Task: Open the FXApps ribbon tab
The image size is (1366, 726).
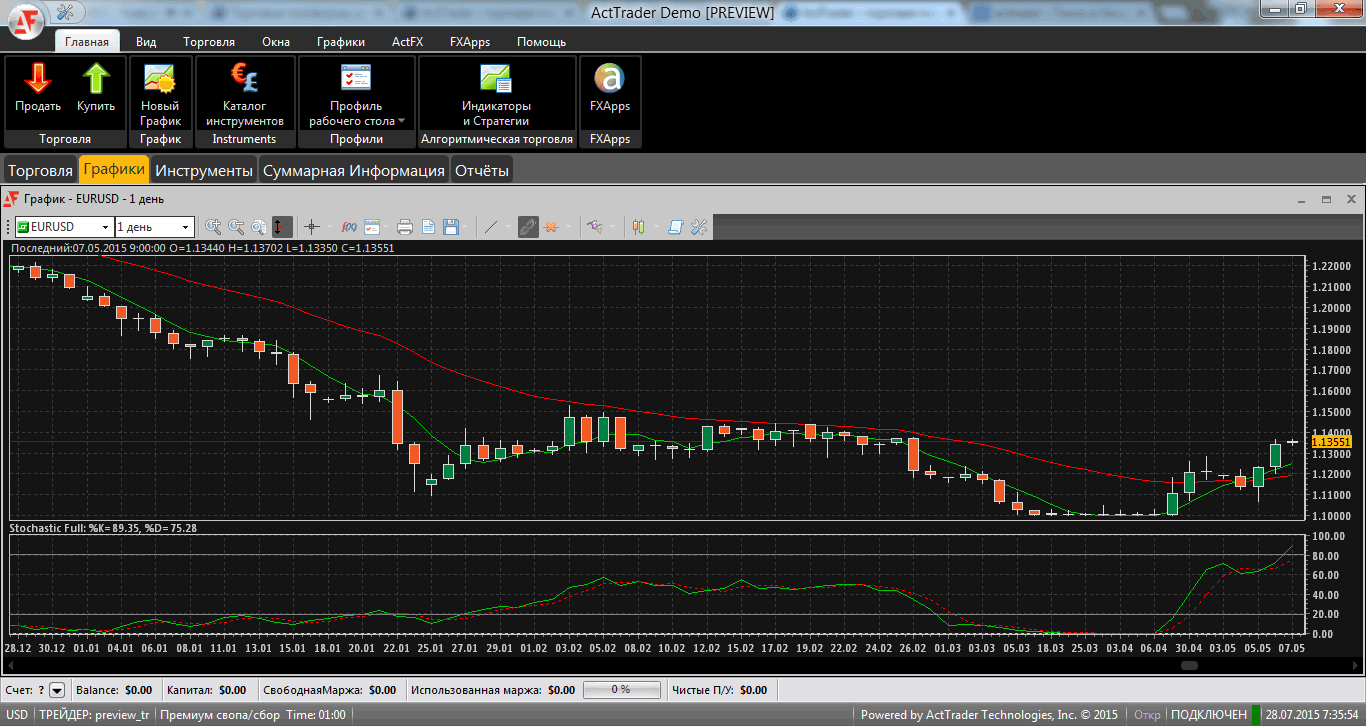Action: pyautogui.click(x=470, y=41)
